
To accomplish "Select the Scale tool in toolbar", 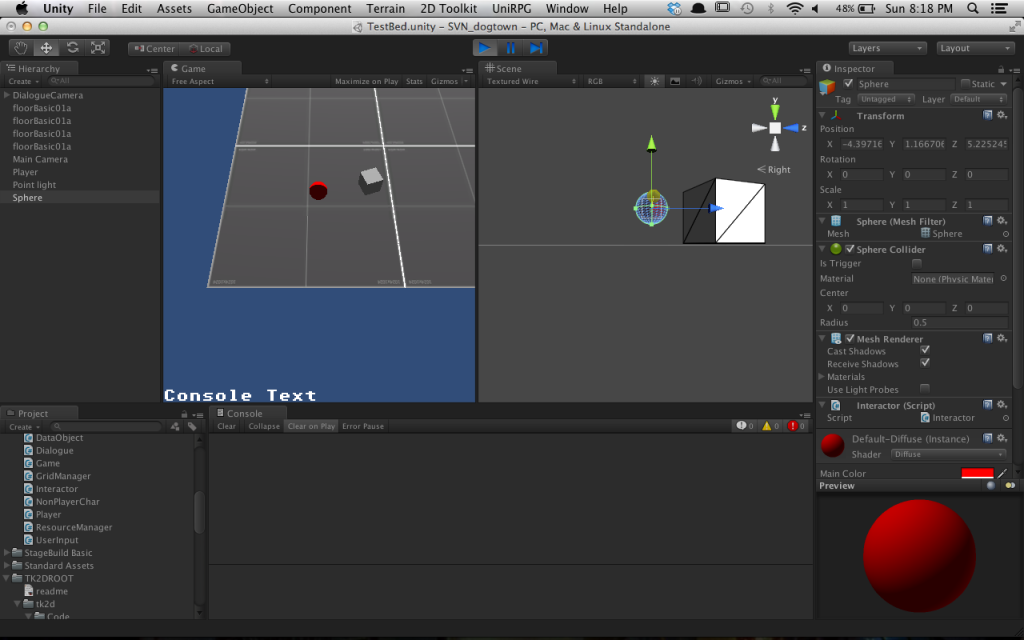I will [x=98, y=48].
